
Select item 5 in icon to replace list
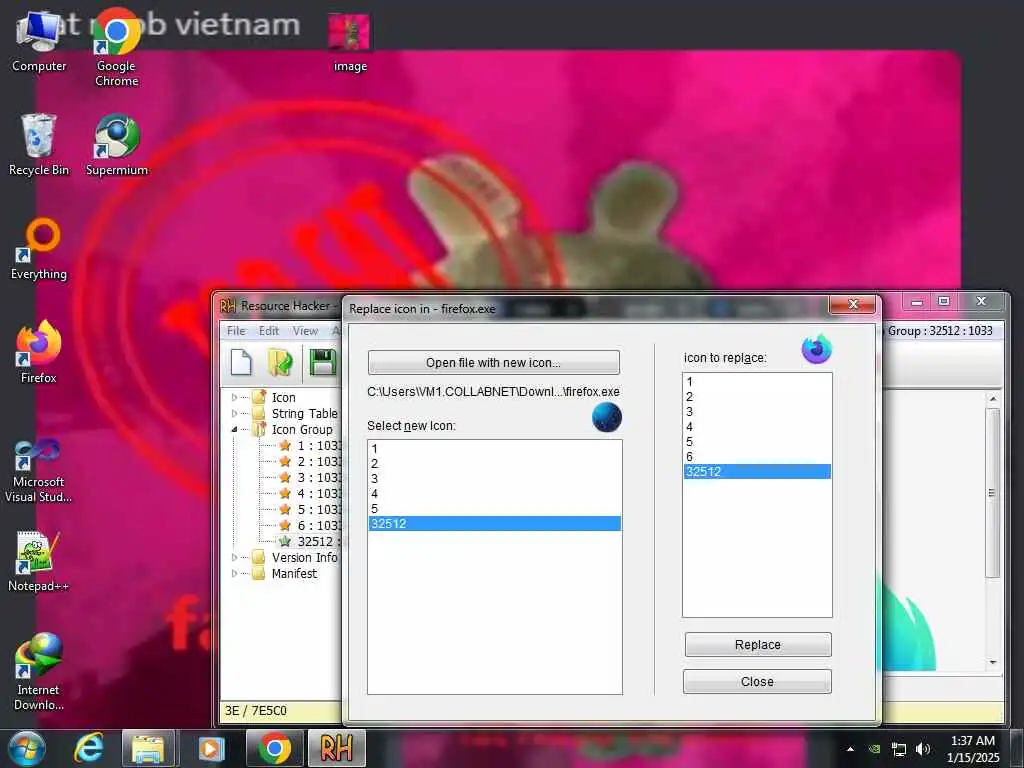757,442
